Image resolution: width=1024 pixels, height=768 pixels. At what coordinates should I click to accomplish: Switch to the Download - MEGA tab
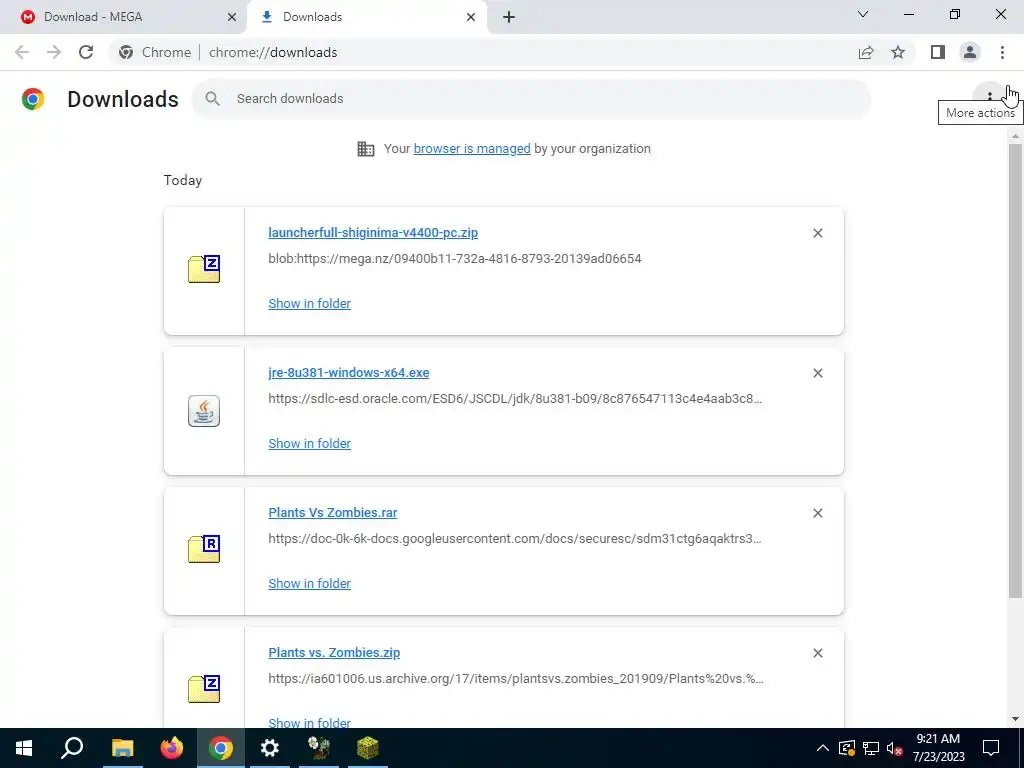(123, 17)
